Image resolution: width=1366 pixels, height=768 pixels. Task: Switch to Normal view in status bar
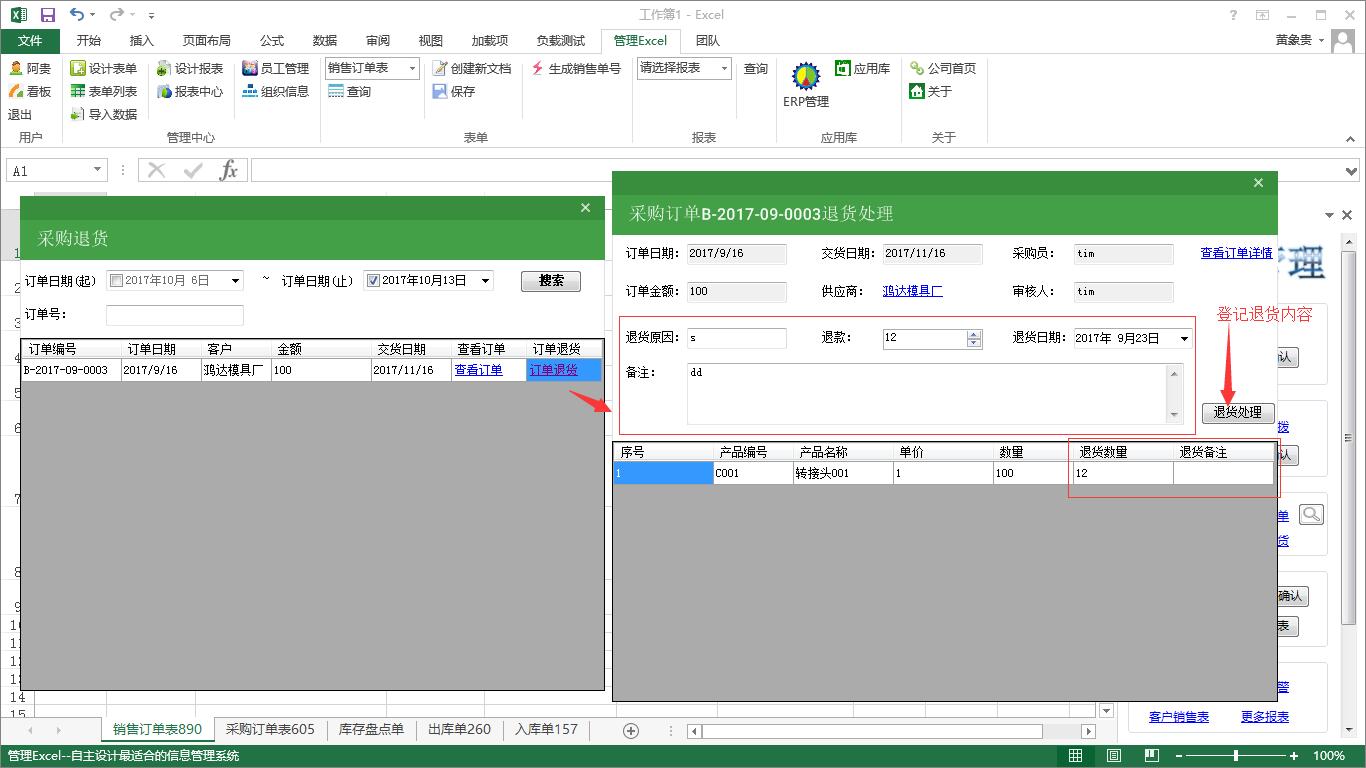(1075, 756)
